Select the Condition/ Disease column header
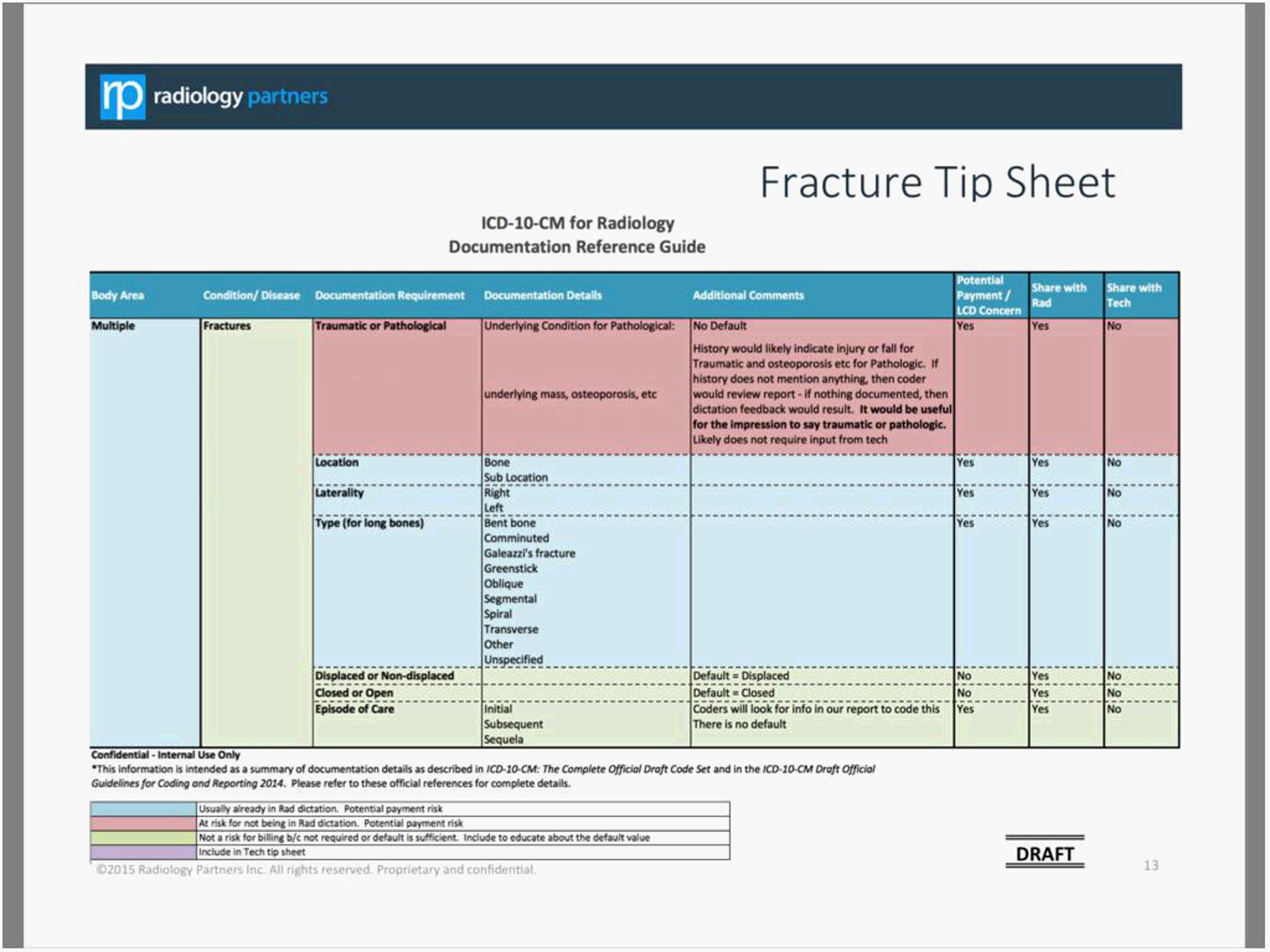This screenshot has height=952, width=1270. [x=251, y=295]
